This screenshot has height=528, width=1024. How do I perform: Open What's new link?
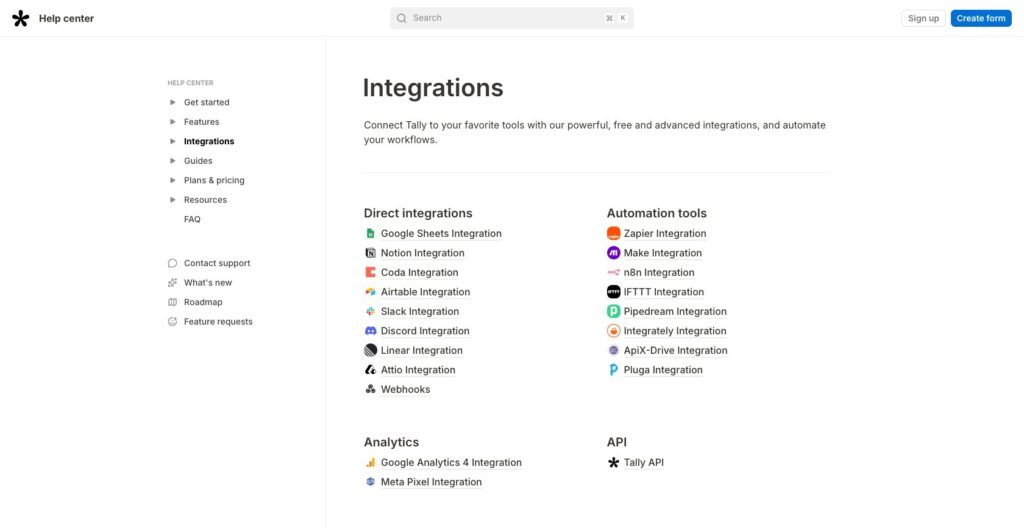pyautogui.click(x=208, y=283)
